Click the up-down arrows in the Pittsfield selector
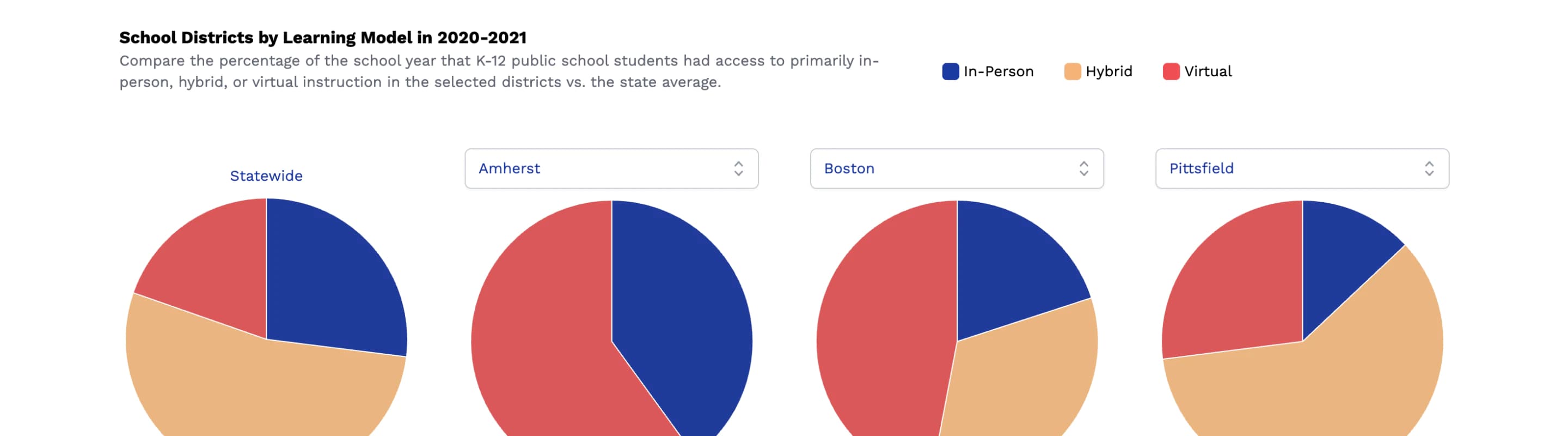 1429,168
